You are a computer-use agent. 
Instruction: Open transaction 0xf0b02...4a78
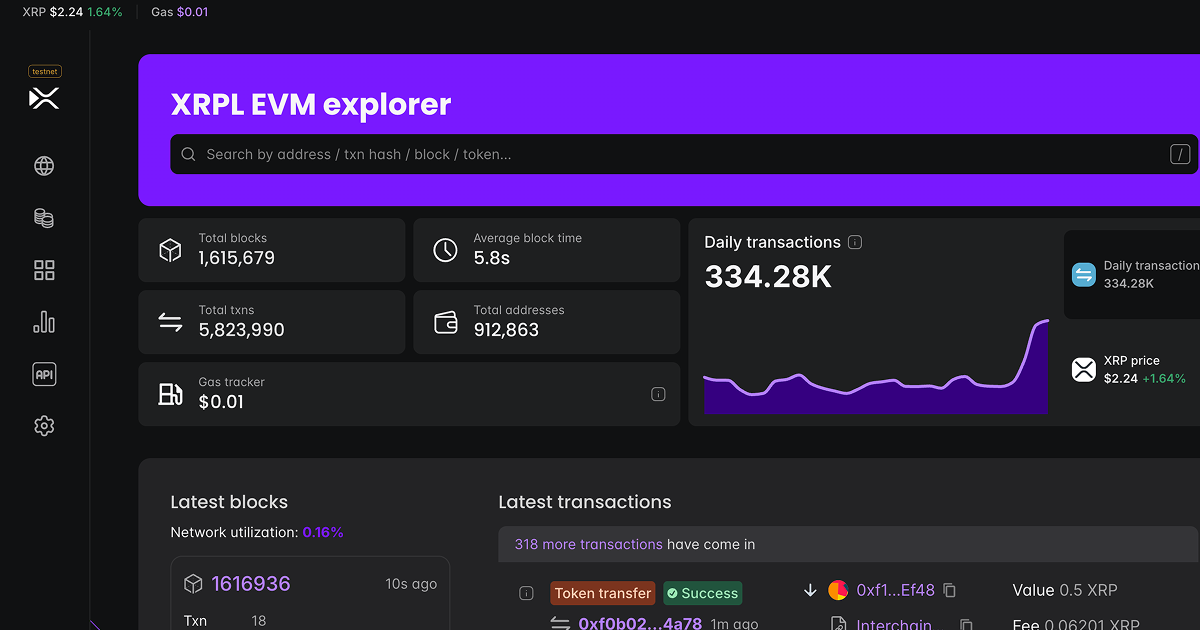(x=640, y=622)
